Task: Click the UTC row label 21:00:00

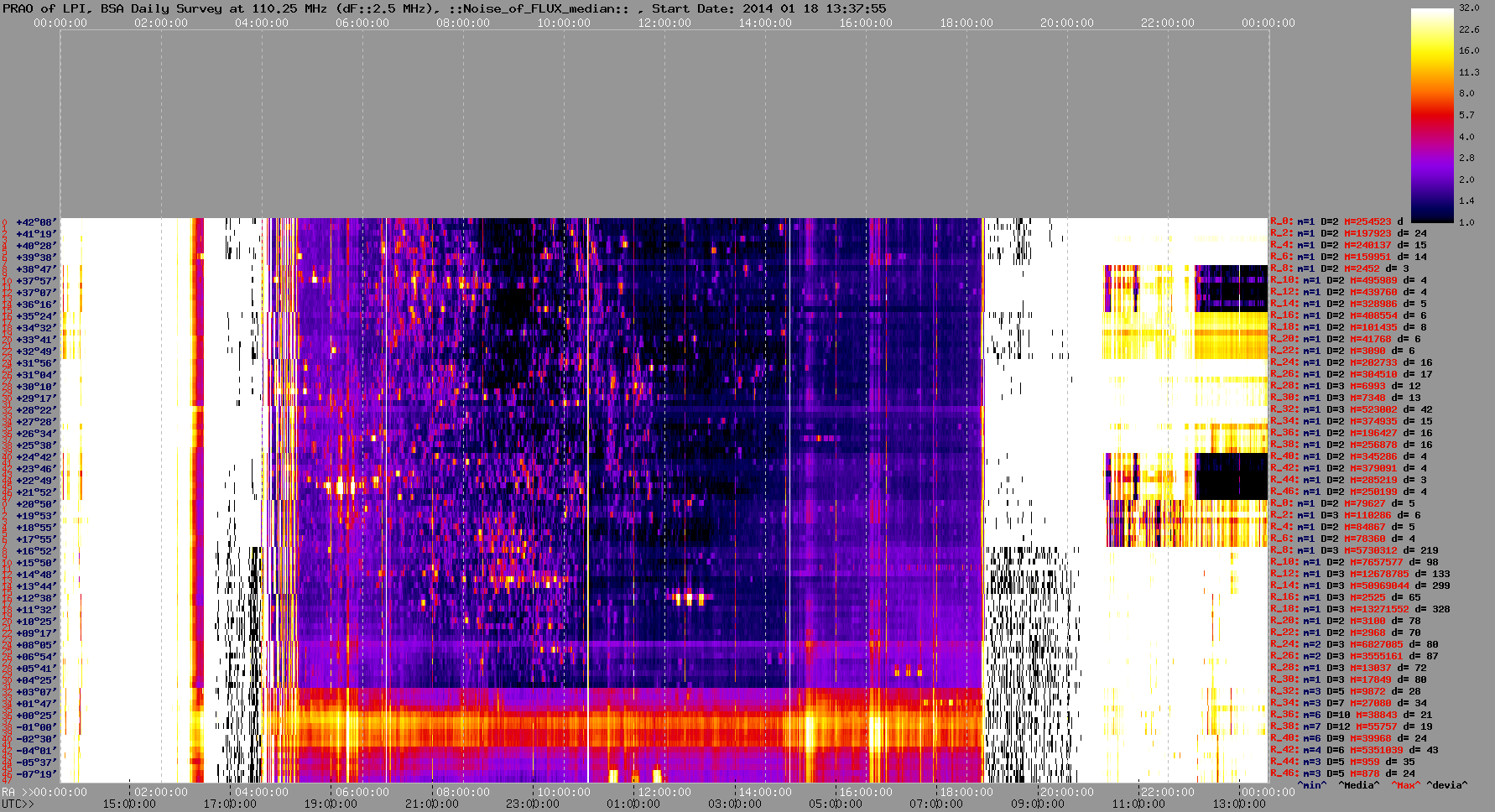Action: point(432,804)
